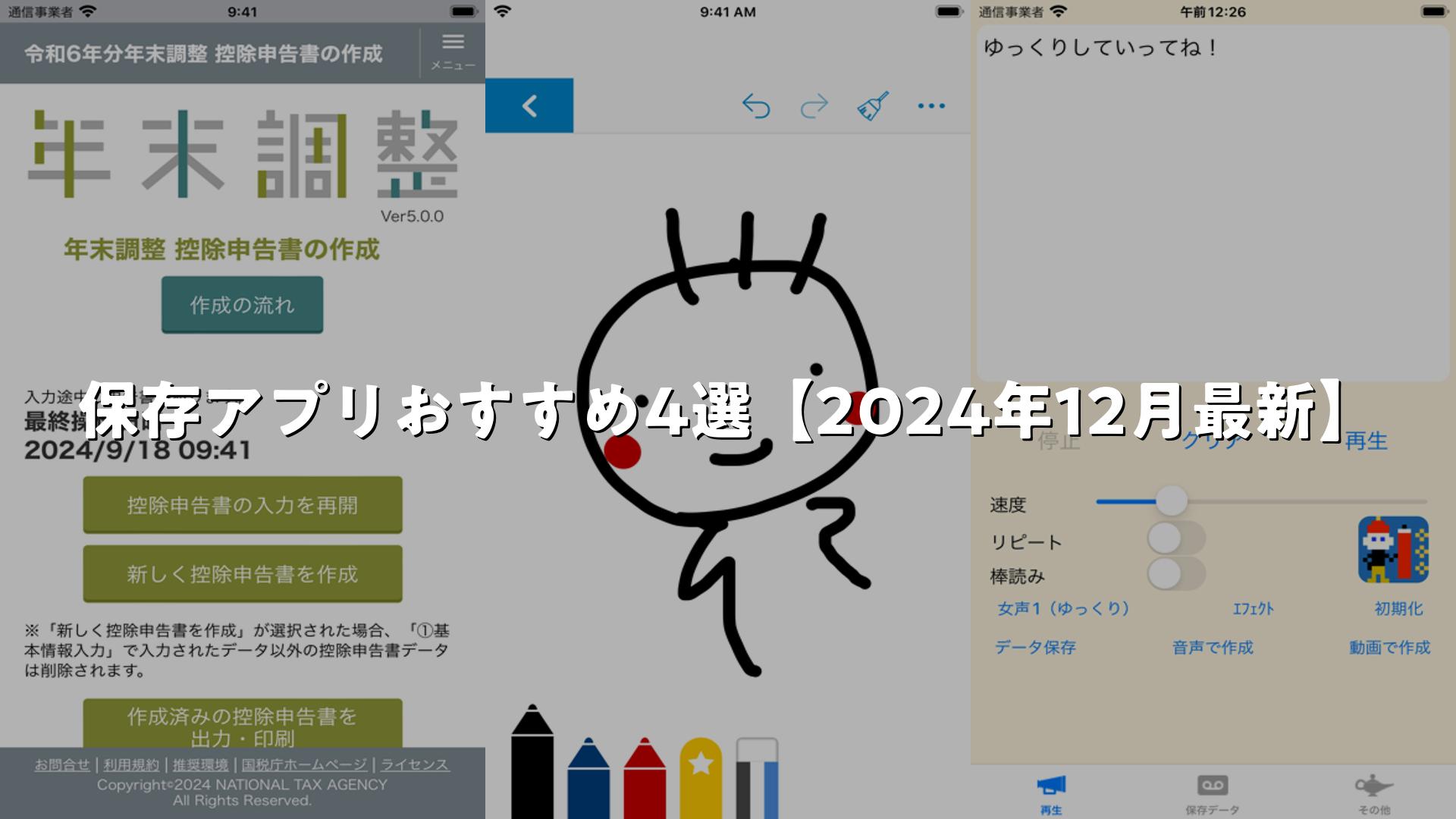Image resolution: width=1456 pixels, height=819 pixels.
Task: Toggle the リピート switch
Action: point(1176,539)
